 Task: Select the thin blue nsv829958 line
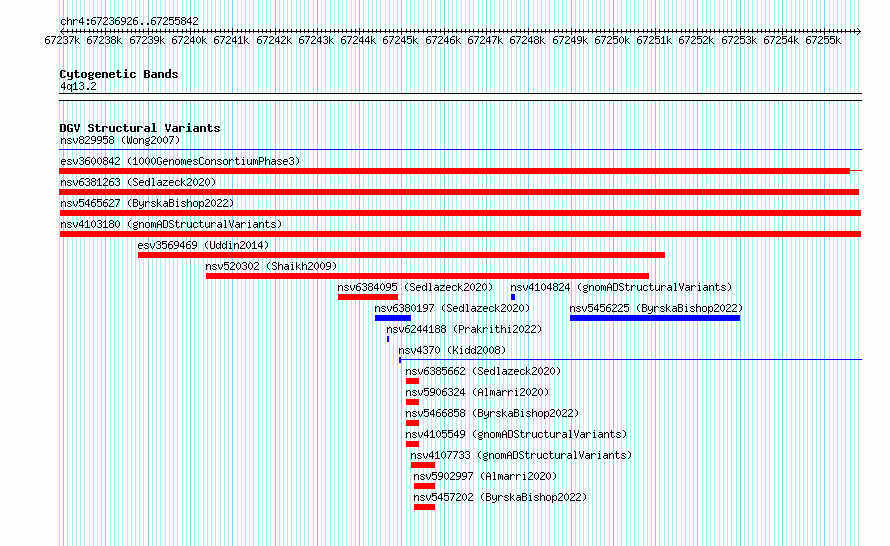(x=460, y=150)
